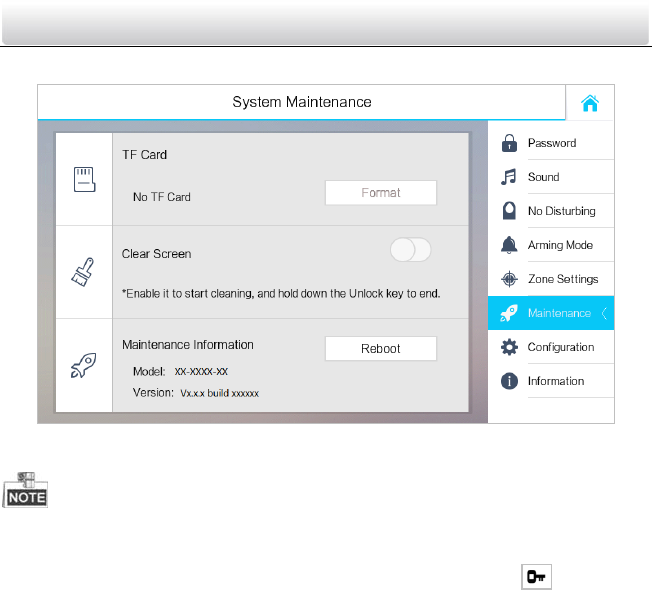Image resolution: width=652 pixels, height=590 pixels.
Task: Click the No Disturbing icon
Action: click(509, 211)
